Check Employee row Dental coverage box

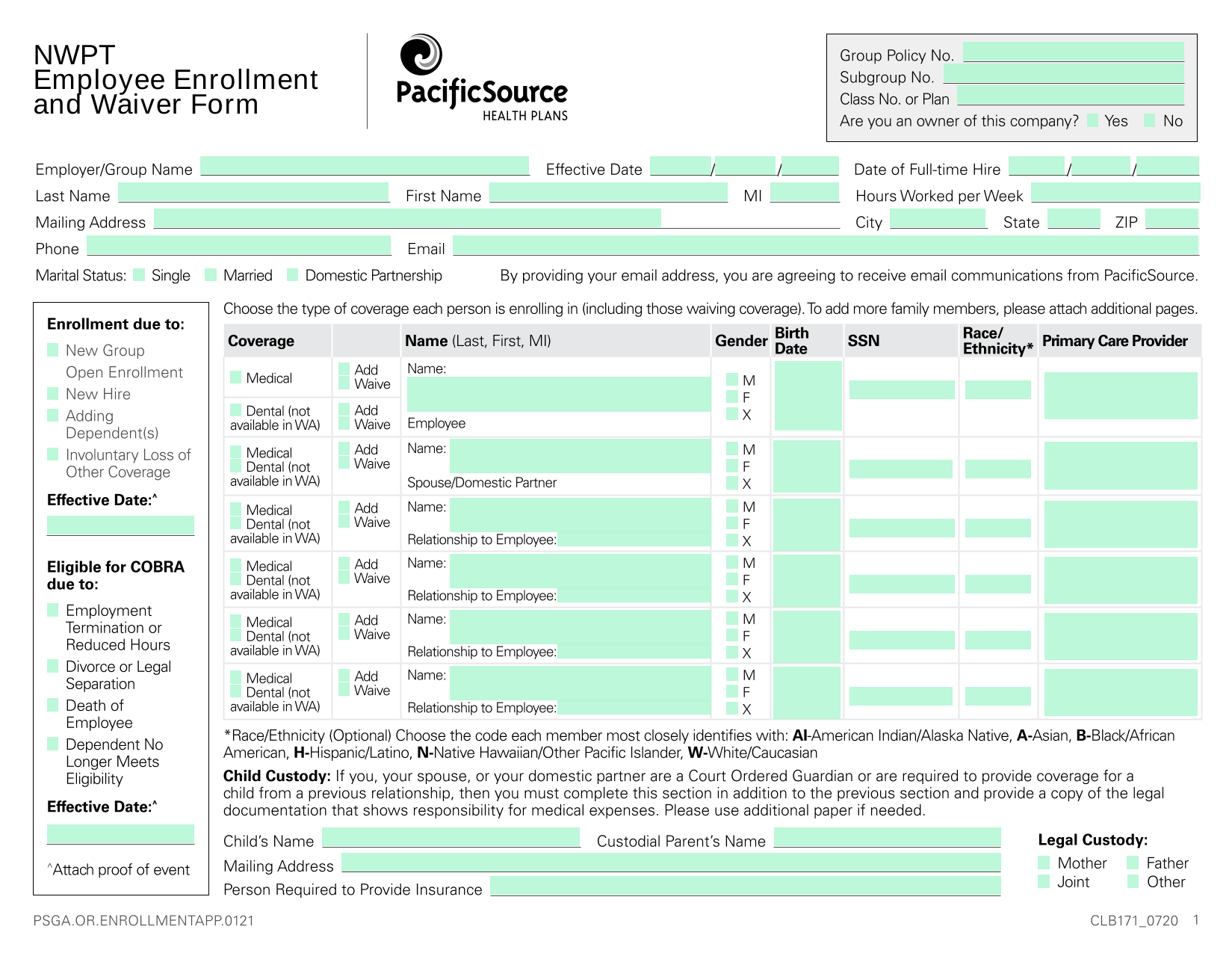point(236,410)
